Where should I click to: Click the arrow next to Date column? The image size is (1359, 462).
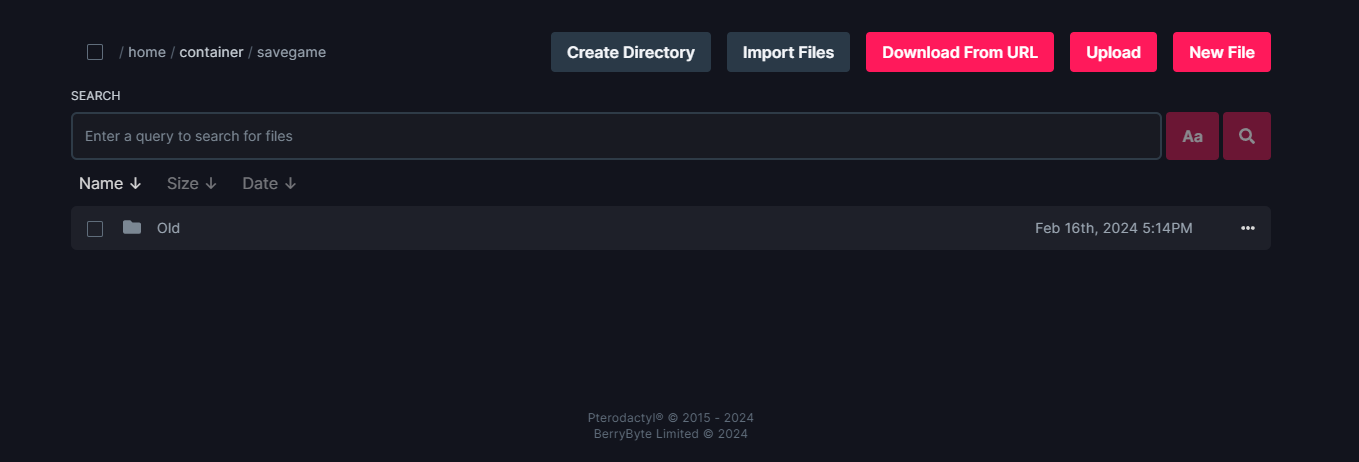coord(290,184)
